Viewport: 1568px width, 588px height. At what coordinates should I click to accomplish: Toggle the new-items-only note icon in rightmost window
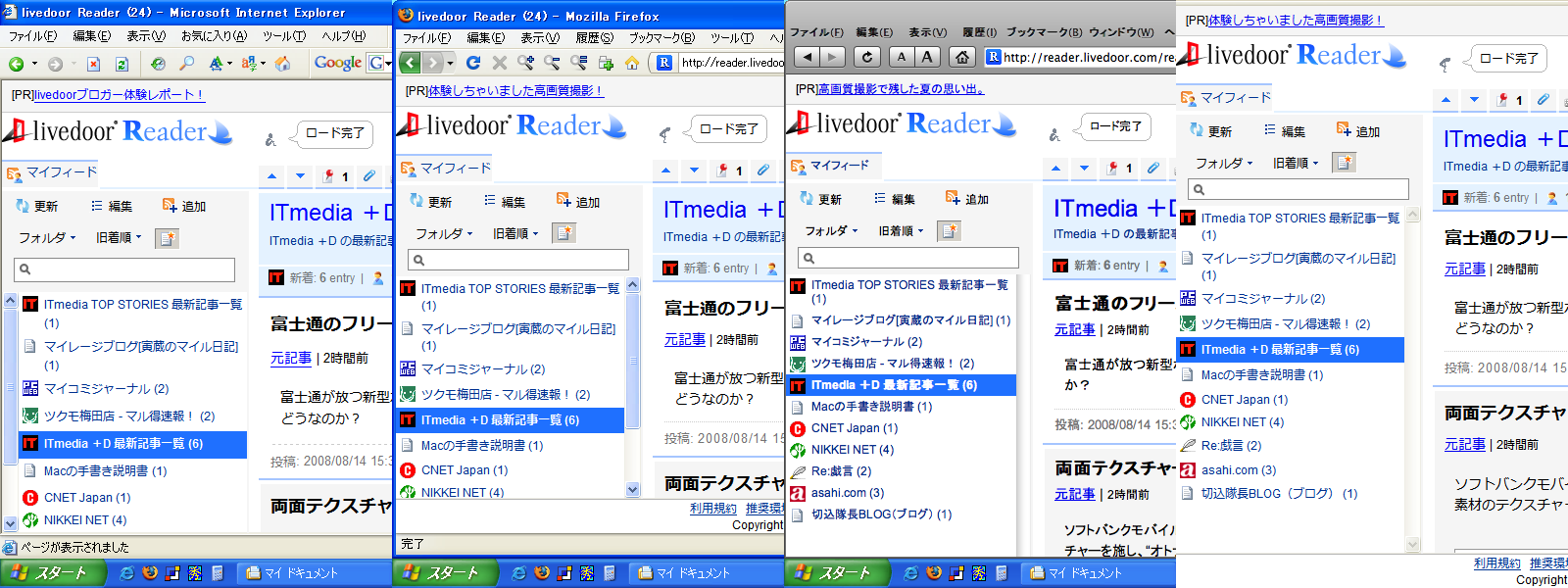[x=1345, y=163]
